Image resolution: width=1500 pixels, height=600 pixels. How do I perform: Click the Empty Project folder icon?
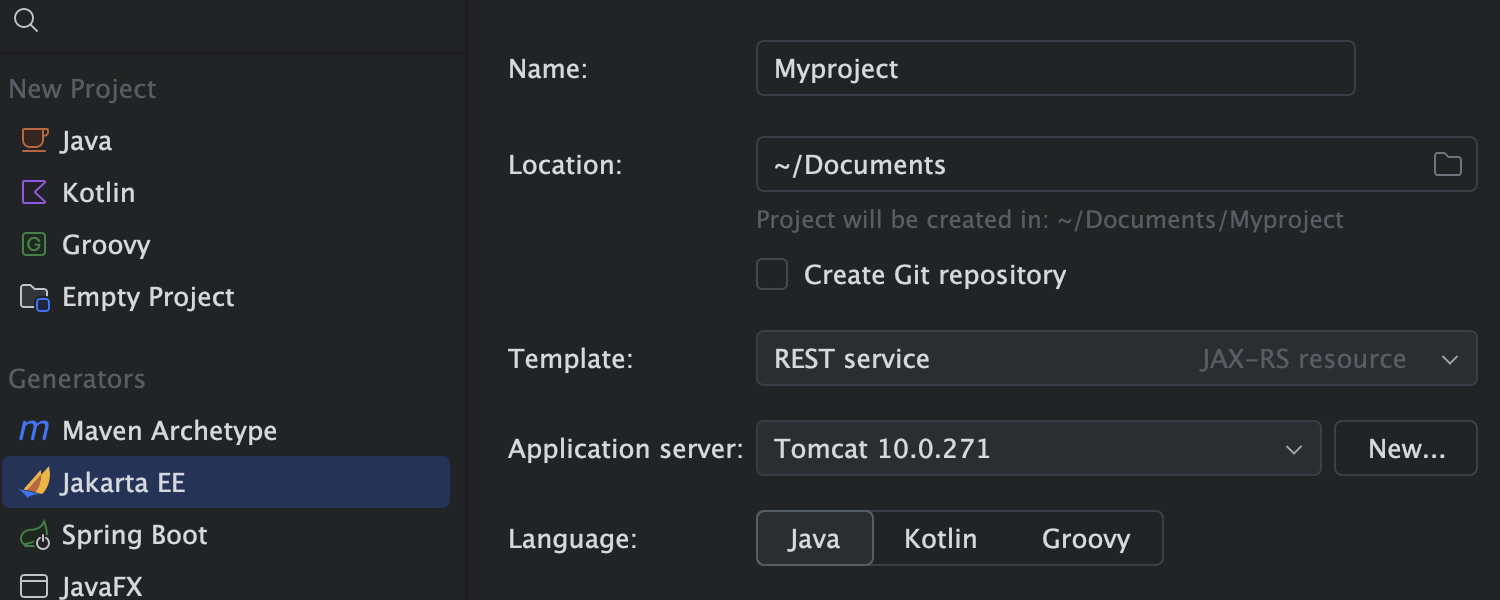[35, 297]
